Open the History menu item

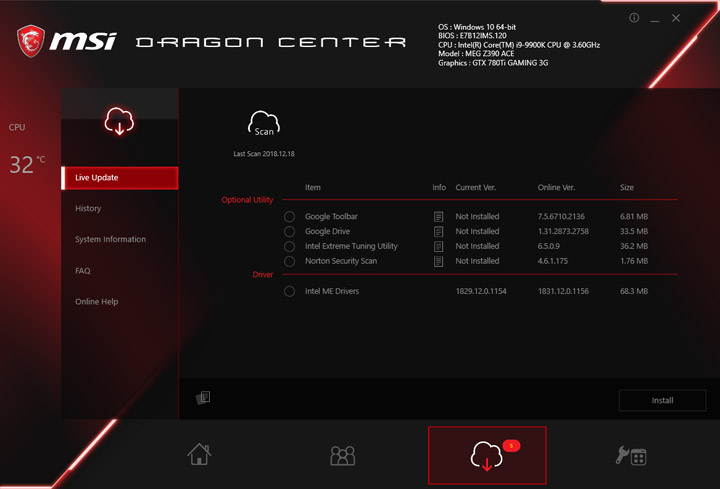pyautogui.click(x=88, y=208)
